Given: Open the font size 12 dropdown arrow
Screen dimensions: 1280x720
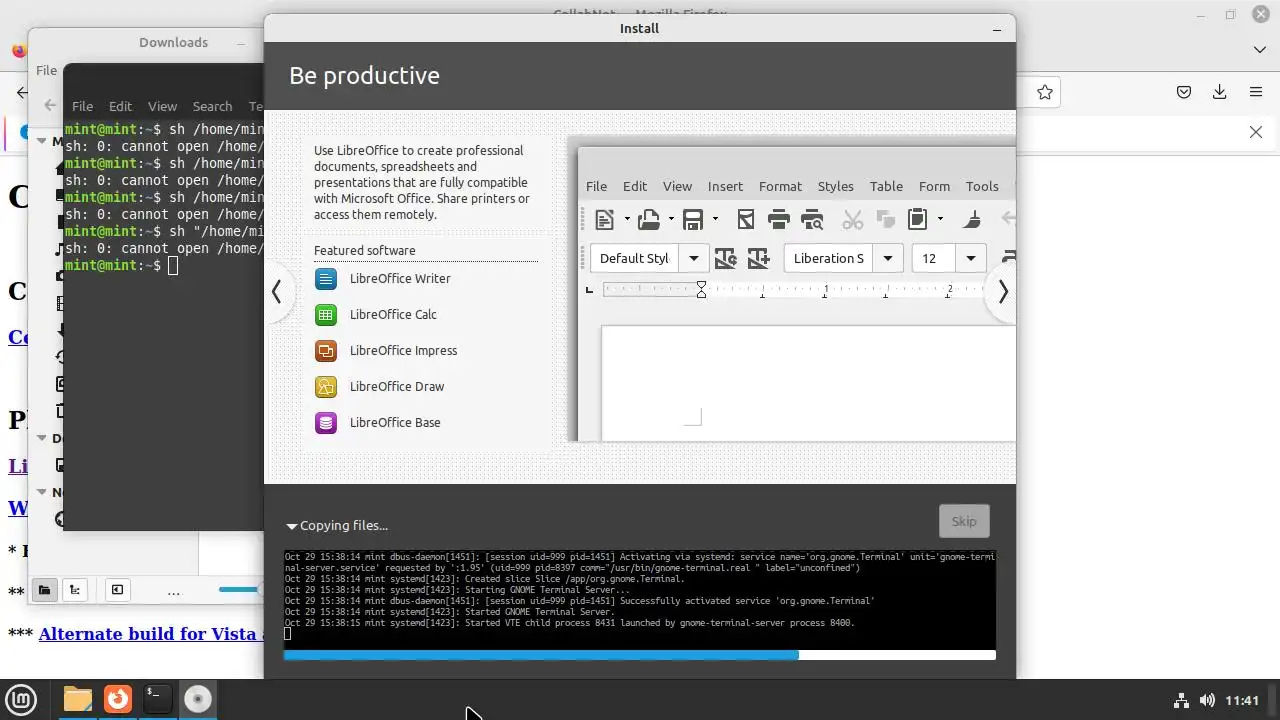Looking at the screenshot, I should pos(971,259).
